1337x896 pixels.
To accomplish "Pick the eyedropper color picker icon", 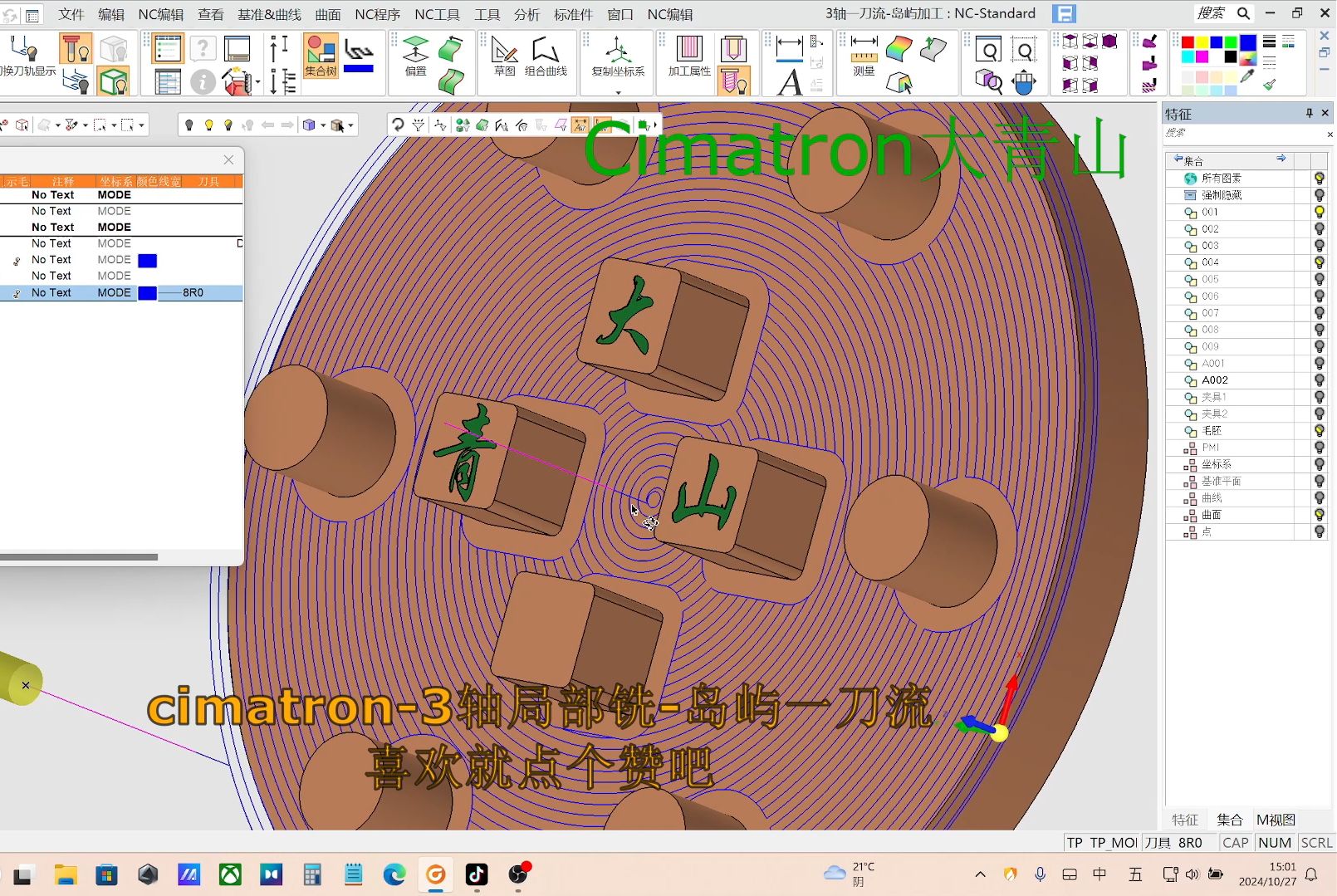I will tap(1247, 76).
